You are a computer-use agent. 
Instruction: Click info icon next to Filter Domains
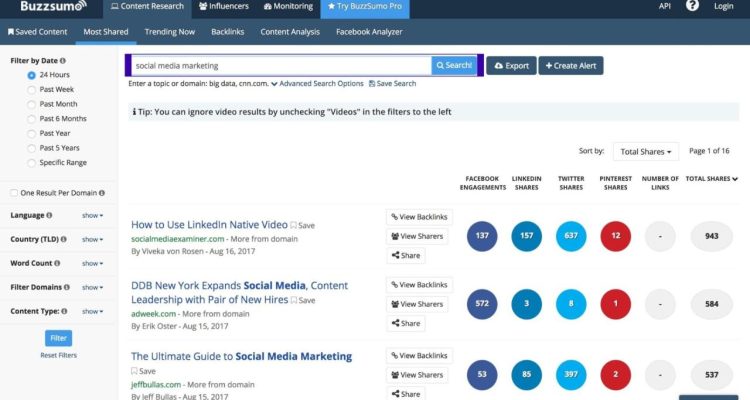click(66, 287)
